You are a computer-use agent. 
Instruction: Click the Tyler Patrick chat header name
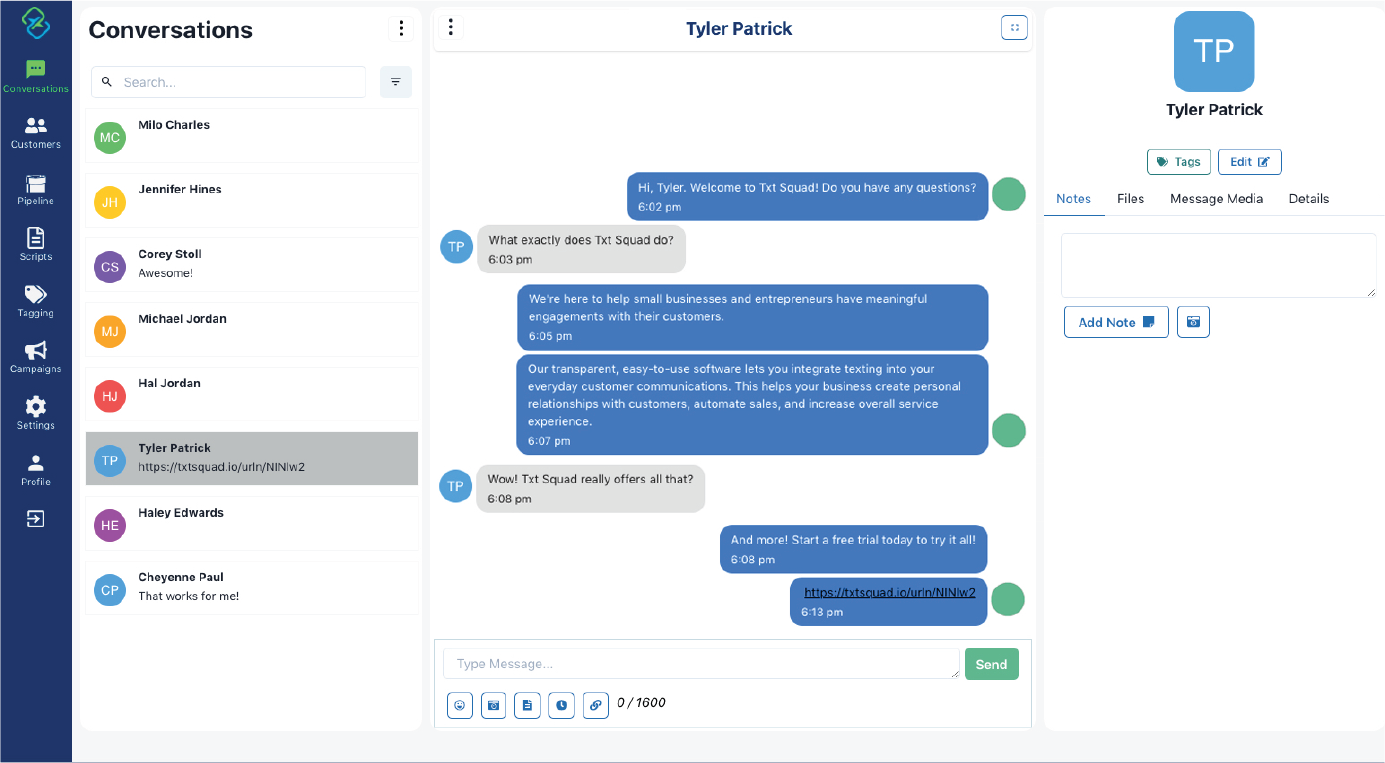[739, 29]
